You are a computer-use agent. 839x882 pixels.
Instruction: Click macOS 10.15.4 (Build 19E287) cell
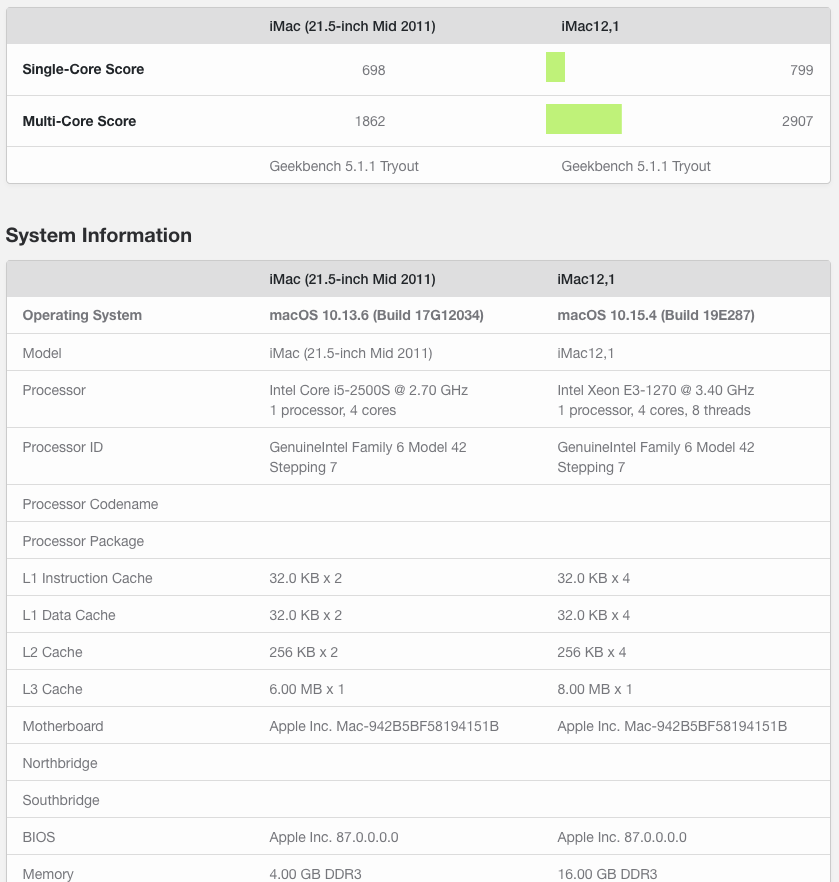pos(656,315)
